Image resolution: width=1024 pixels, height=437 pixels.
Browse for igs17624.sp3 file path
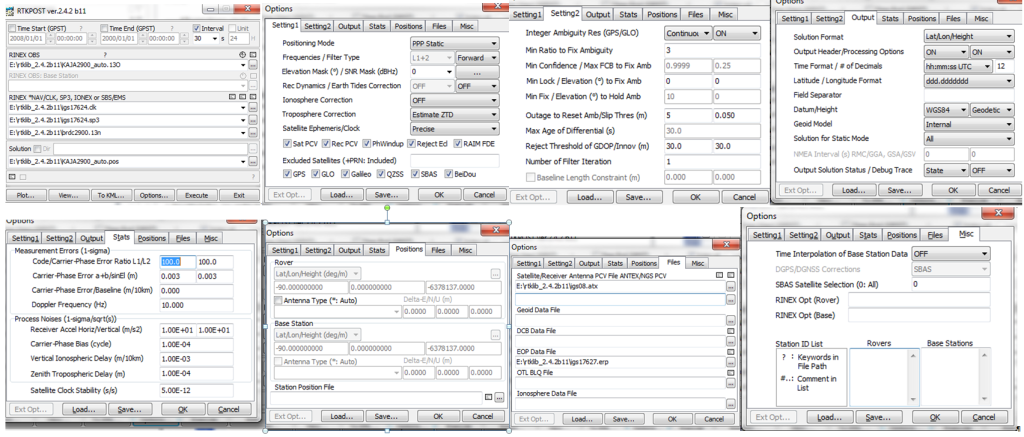253,120
